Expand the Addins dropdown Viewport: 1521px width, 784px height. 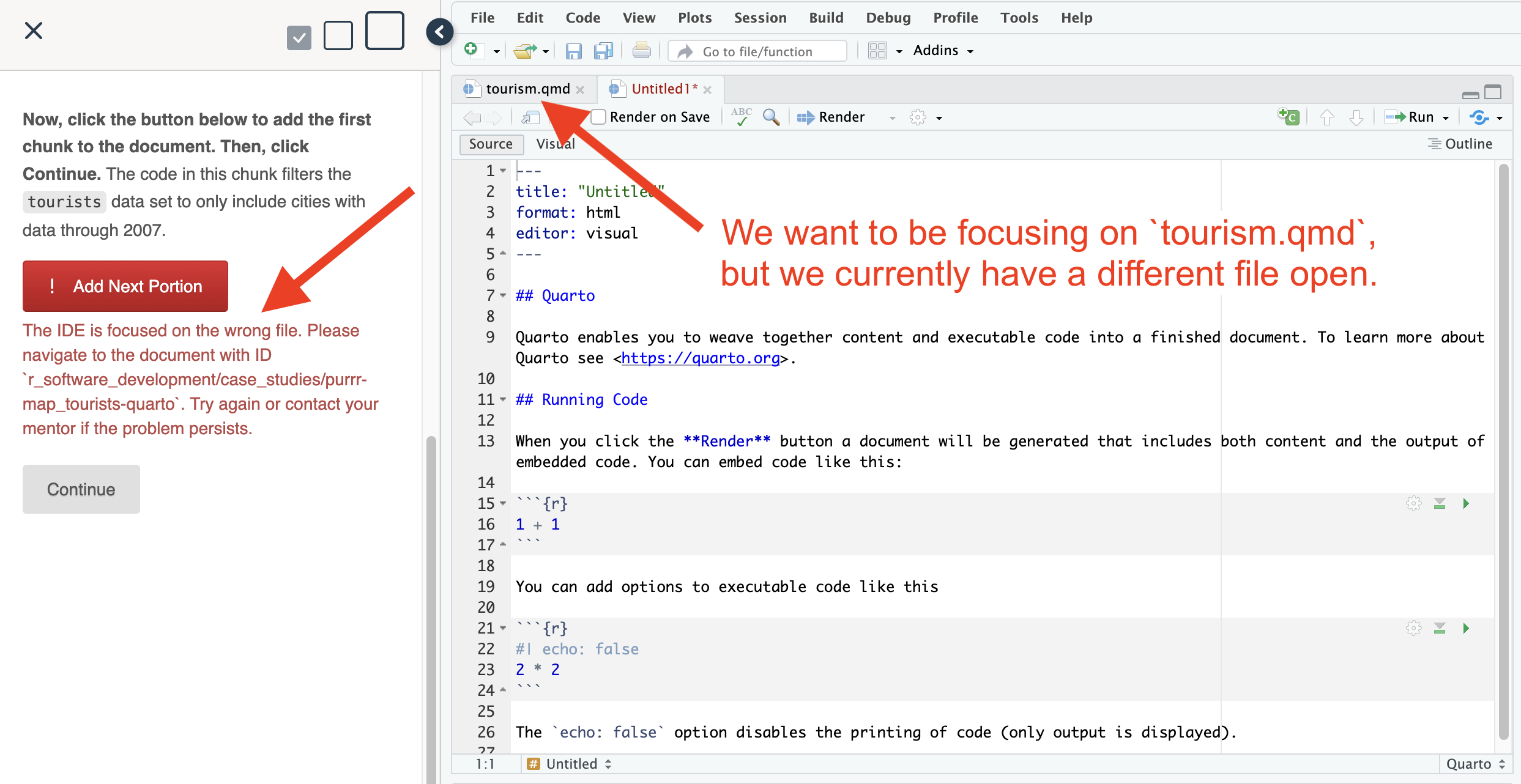[x=942, y=51]
